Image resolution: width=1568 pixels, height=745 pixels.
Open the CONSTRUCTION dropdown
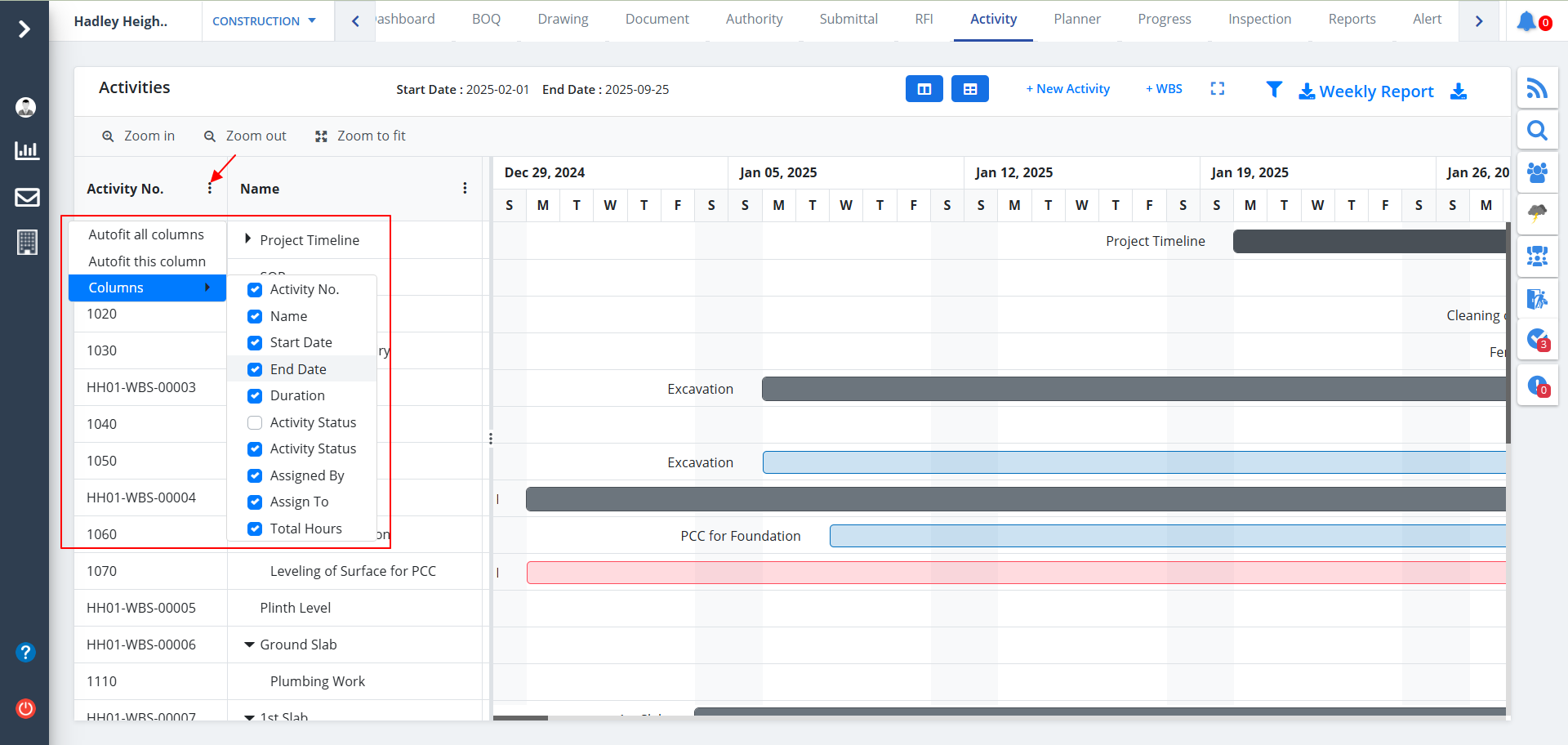tap(264, 21)
